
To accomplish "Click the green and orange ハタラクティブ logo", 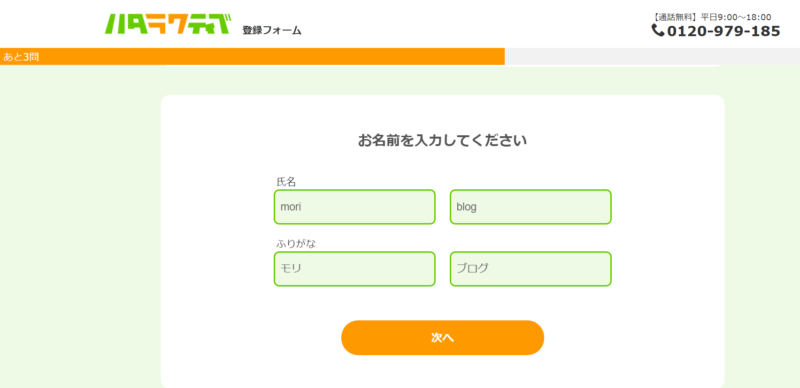I will [x=168, y=24].
